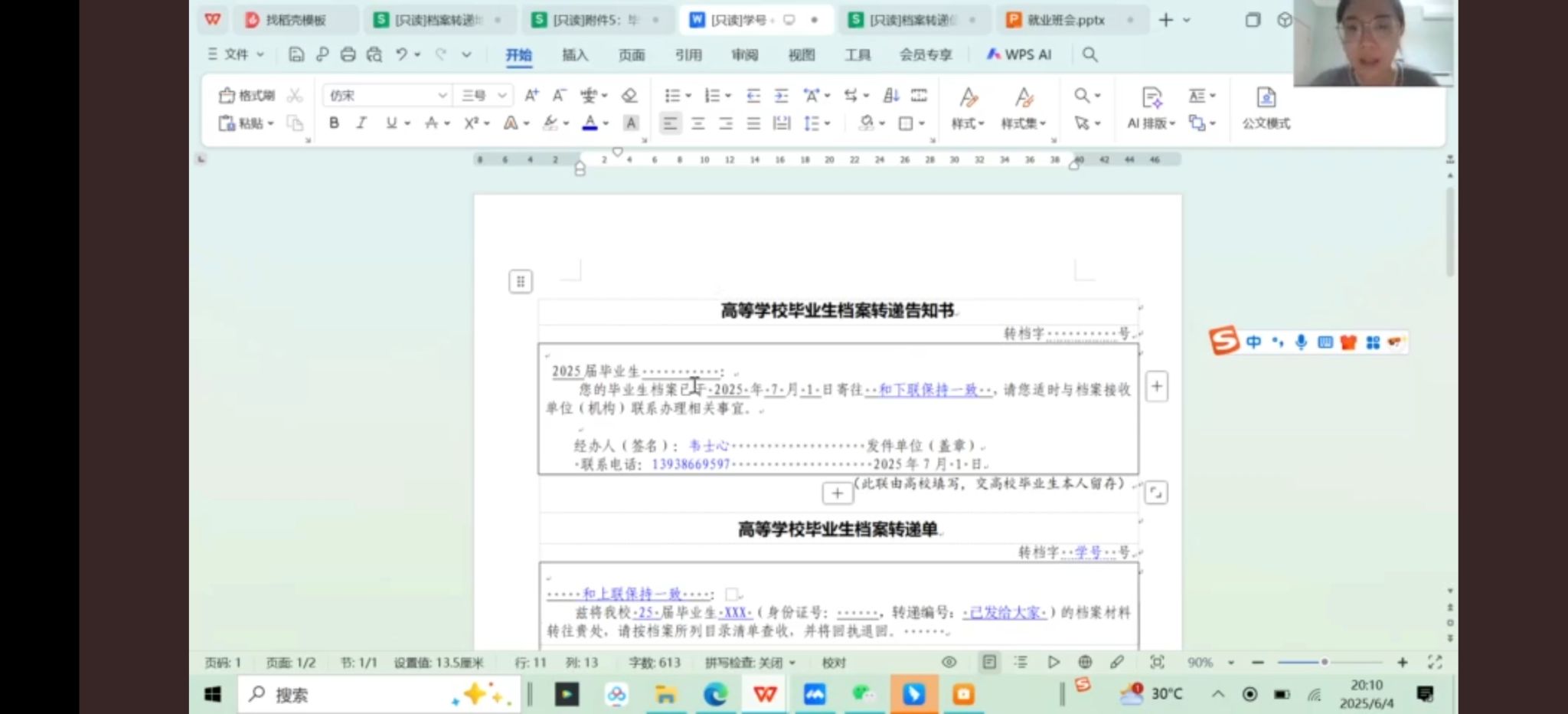Open the font name dropdown showing 仿宋
Screen dimensions: 1568x714
point(386,96)
